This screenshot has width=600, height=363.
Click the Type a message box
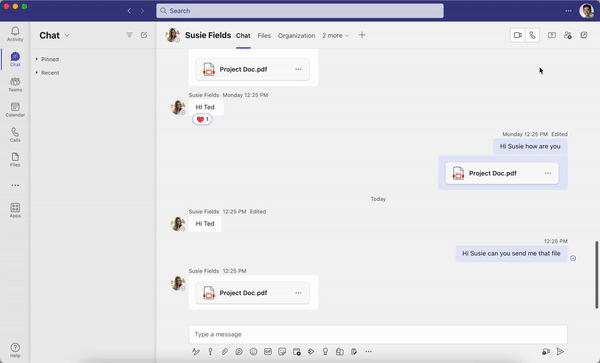[378, 334]
